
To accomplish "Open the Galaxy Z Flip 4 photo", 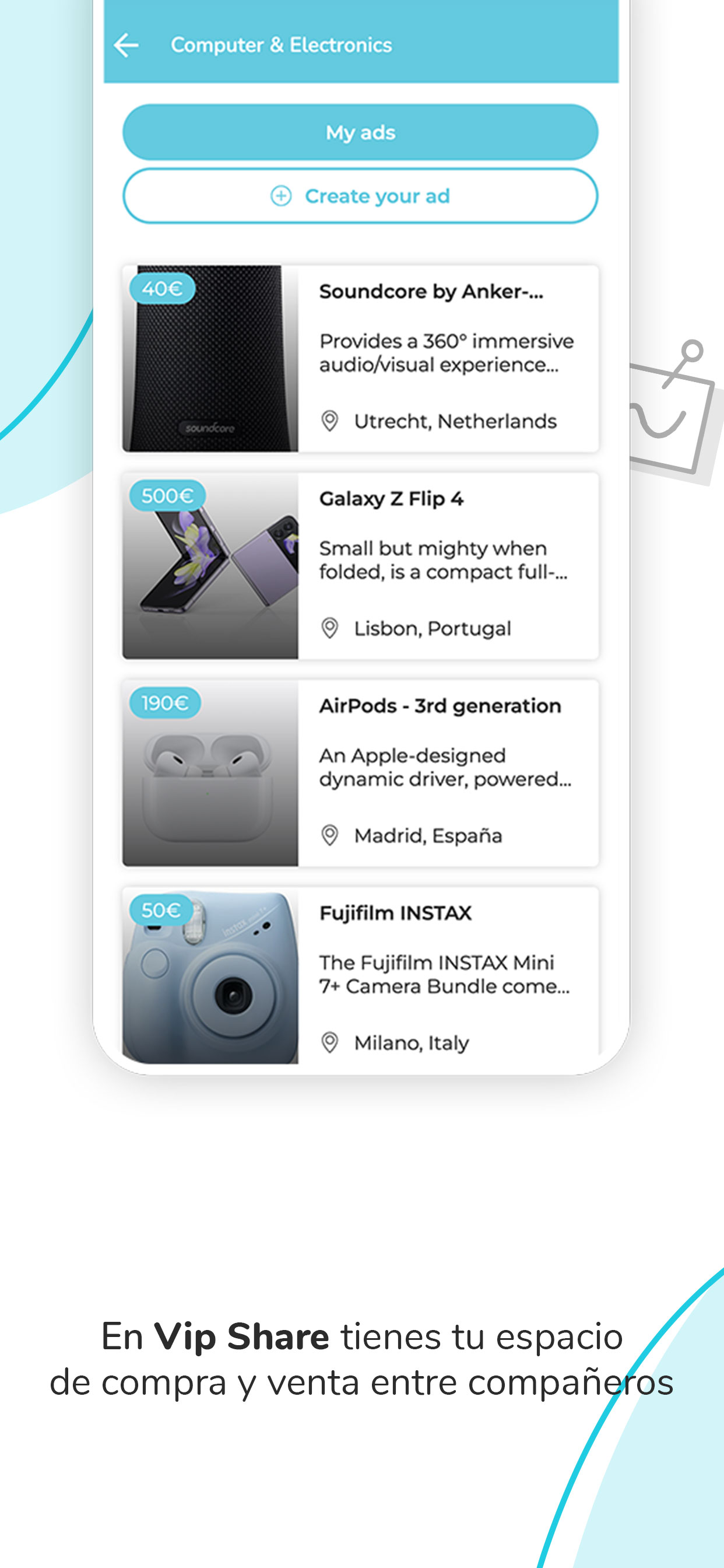I will (x=210, y=566).
